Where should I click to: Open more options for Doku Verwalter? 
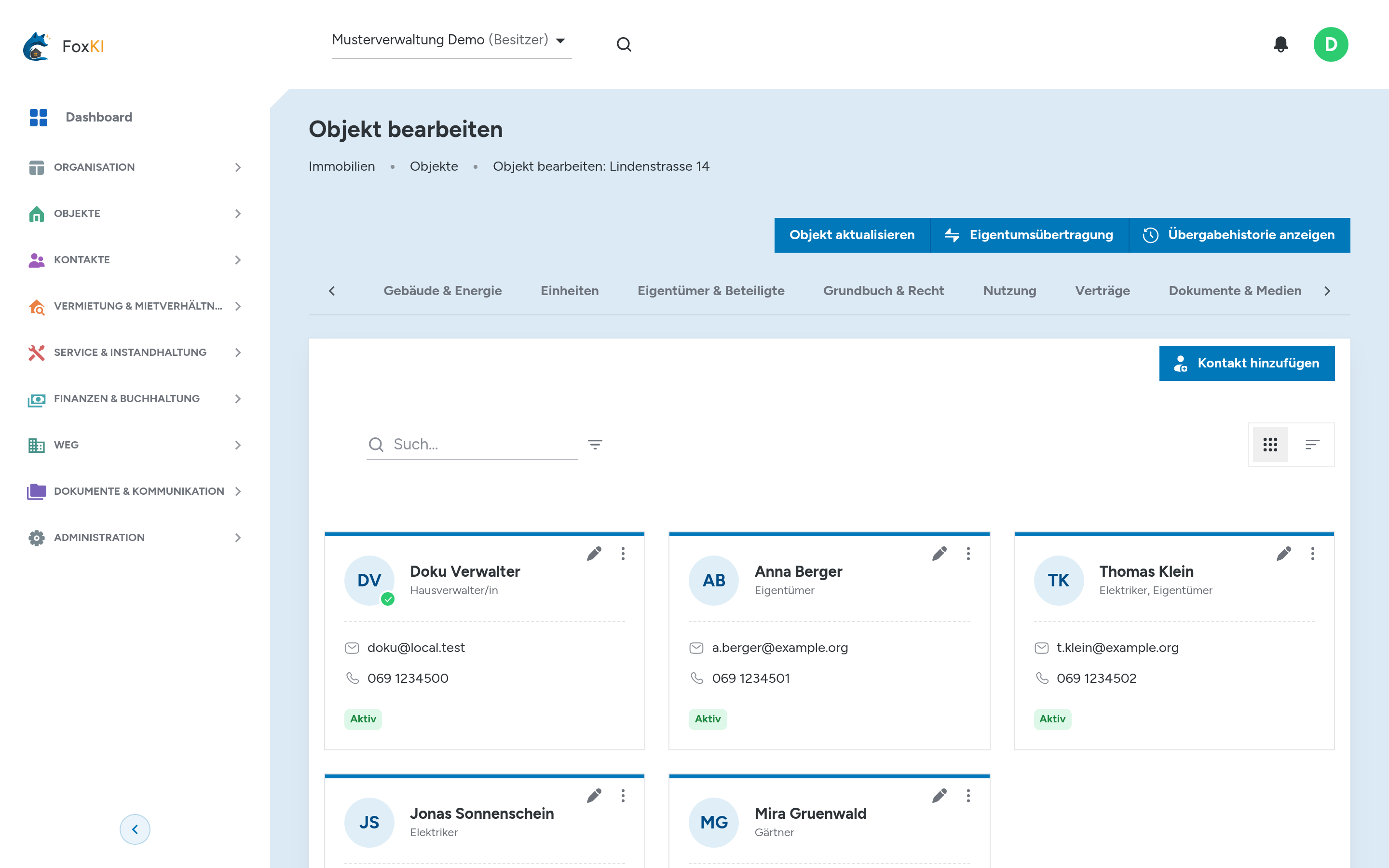623,554
